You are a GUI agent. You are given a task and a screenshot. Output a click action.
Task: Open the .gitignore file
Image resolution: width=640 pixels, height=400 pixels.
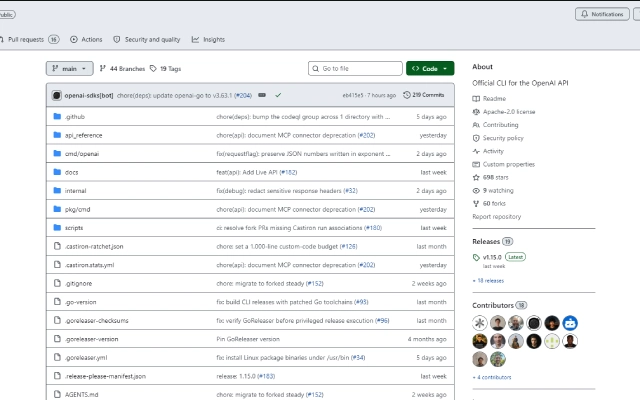click(78, 283)
